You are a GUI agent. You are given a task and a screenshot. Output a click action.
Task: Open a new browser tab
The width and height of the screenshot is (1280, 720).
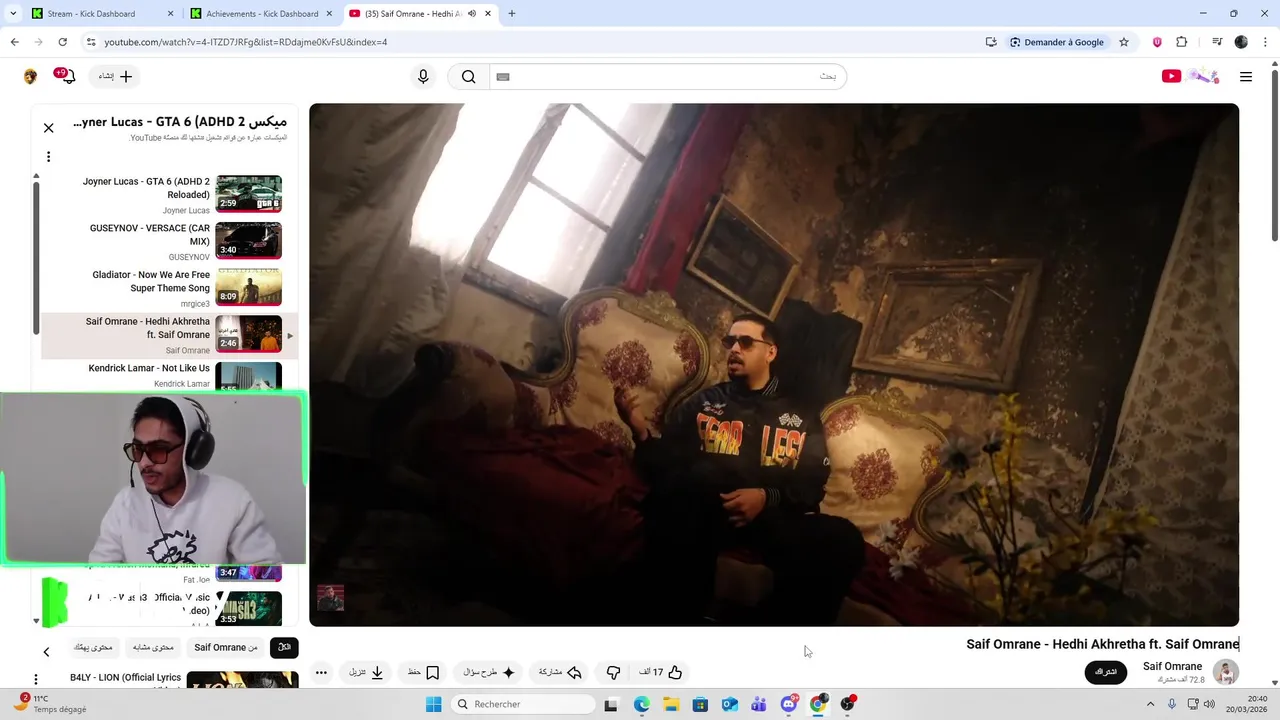(512, 14)
